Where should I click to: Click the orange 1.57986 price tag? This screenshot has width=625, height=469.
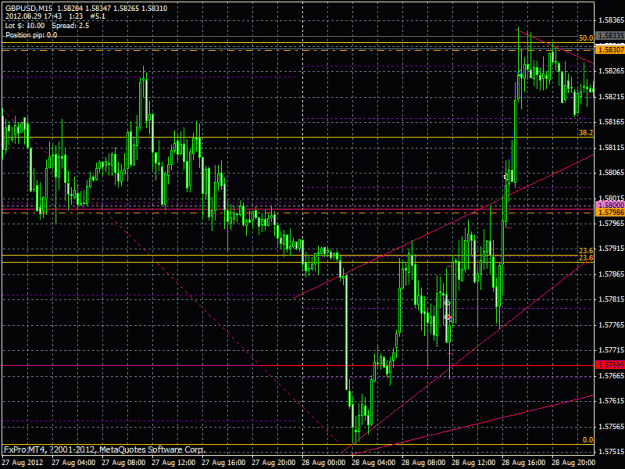[x=610, y=212]
